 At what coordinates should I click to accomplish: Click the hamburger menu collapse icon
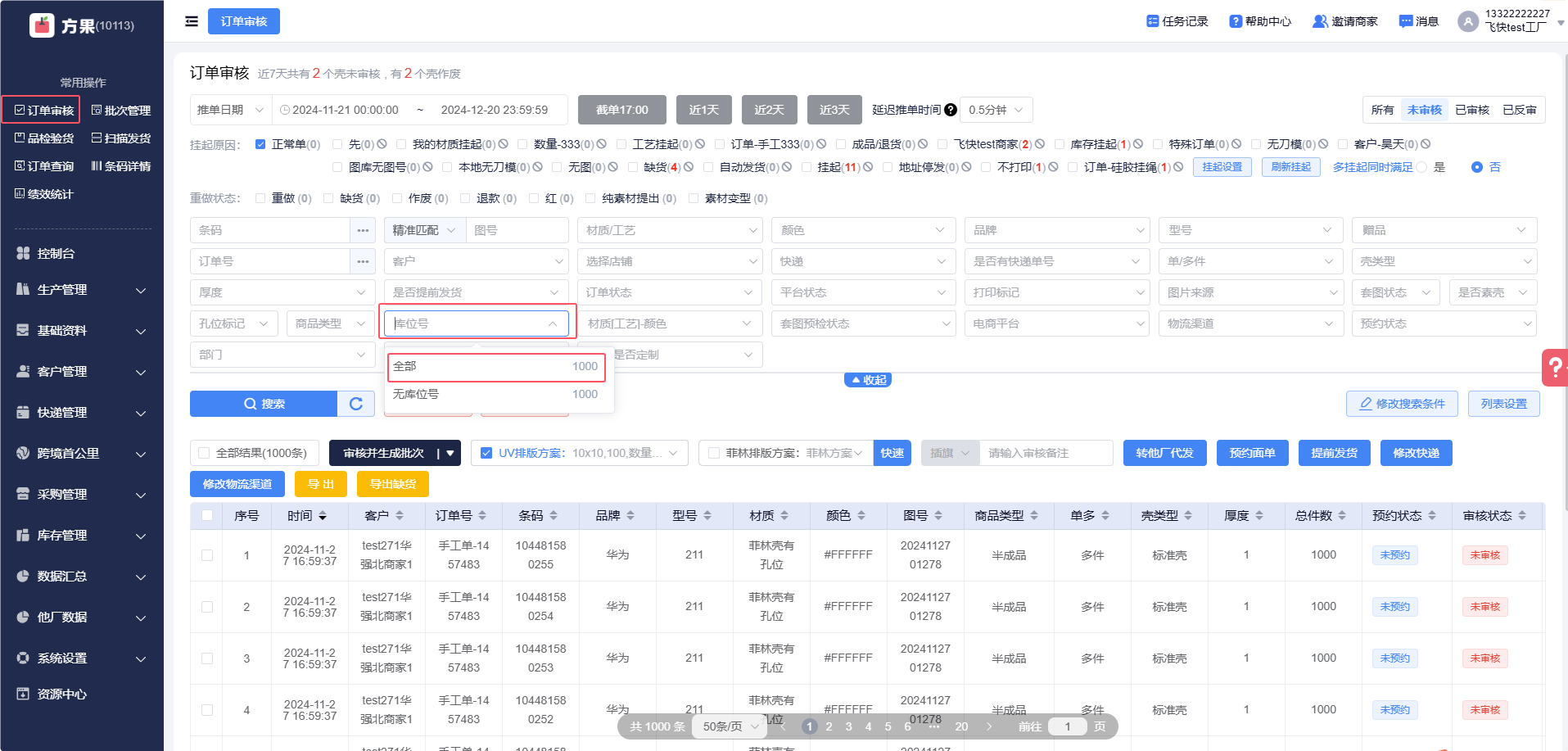192,21
